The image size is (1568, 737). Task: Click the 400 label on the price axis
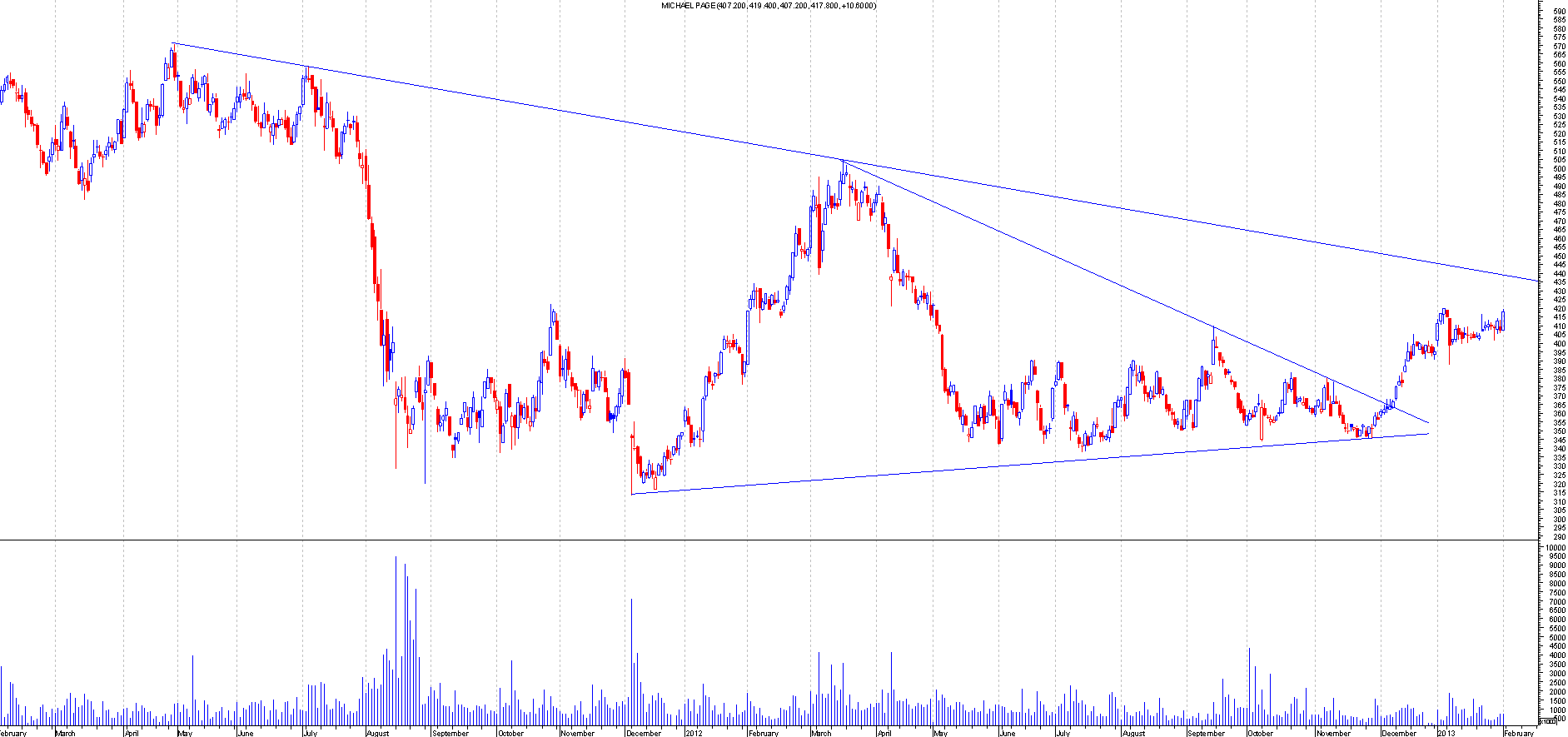tap(1558, 344)
